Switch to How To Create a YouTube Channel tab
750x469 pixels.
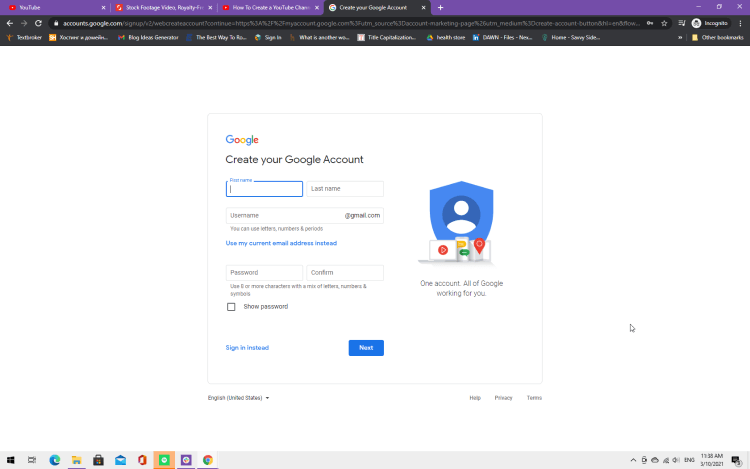point(270,8)
